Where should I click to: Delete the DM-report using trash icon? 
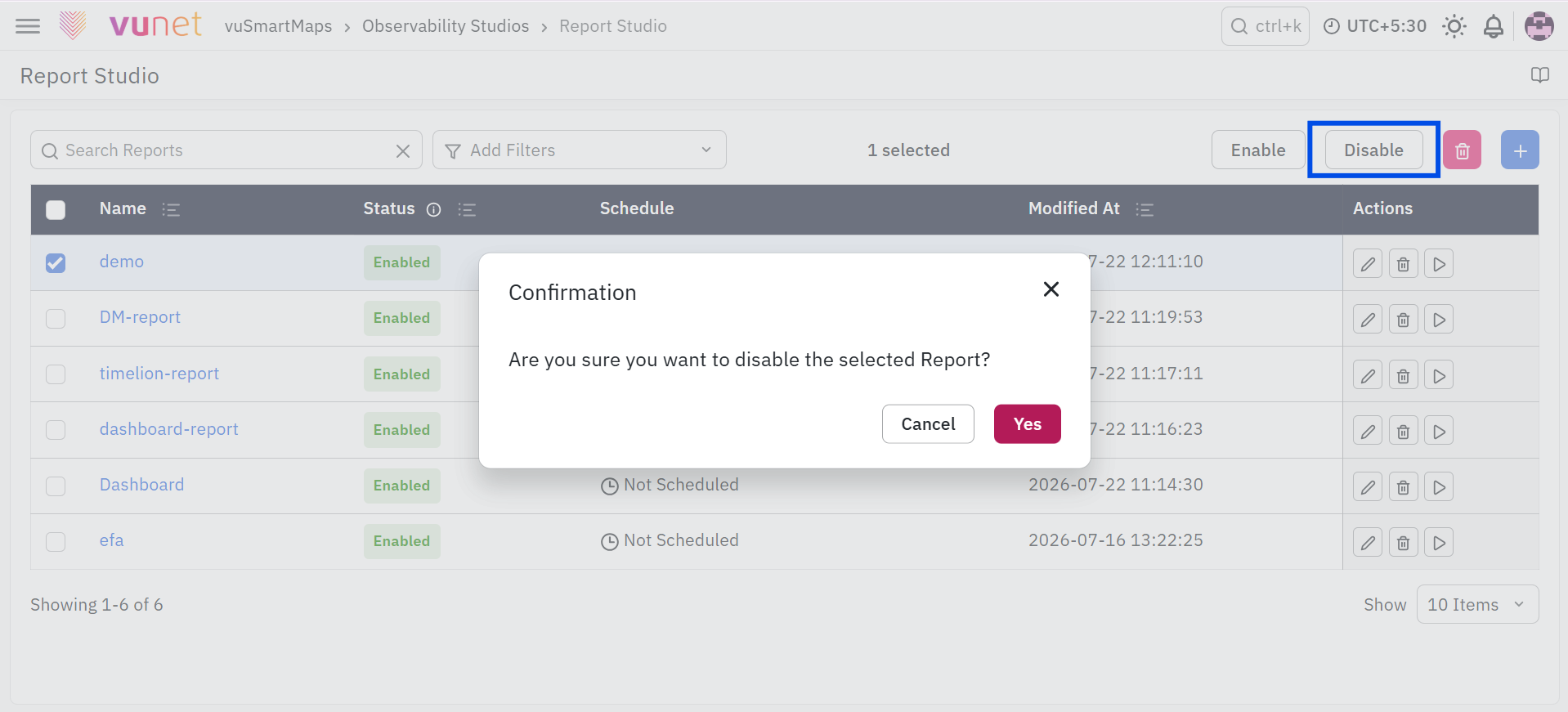(x=1403, y=320)
